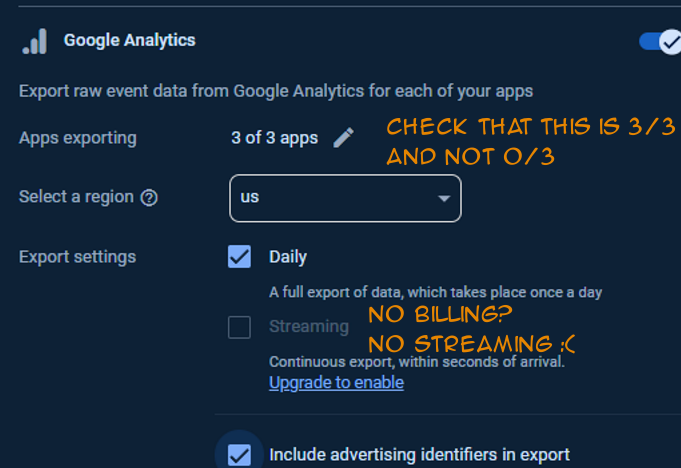681x468 pixels.
Task: Uncheck the Daily export checkbox
Action: point(239,257)
